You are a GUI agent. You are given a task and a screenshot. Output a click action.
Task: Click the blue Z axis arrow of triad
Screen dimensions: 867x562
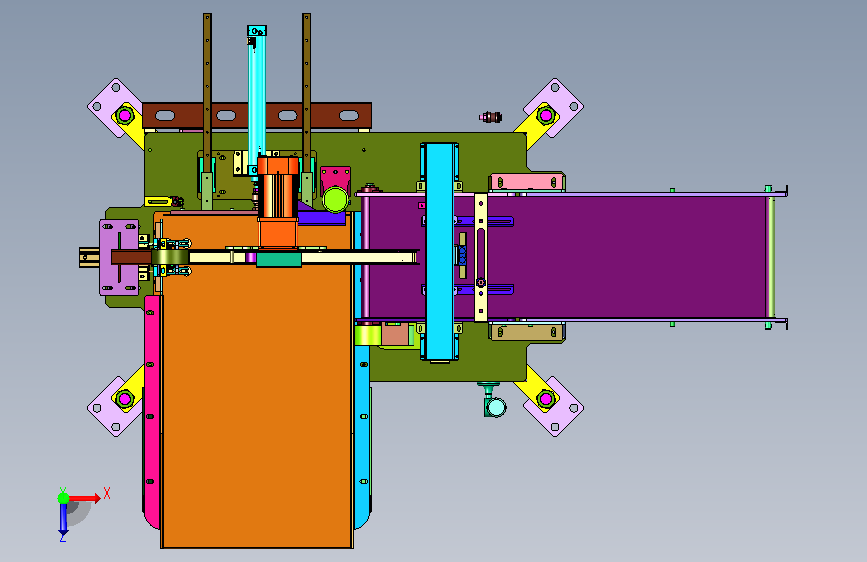[x=64, y=519]
